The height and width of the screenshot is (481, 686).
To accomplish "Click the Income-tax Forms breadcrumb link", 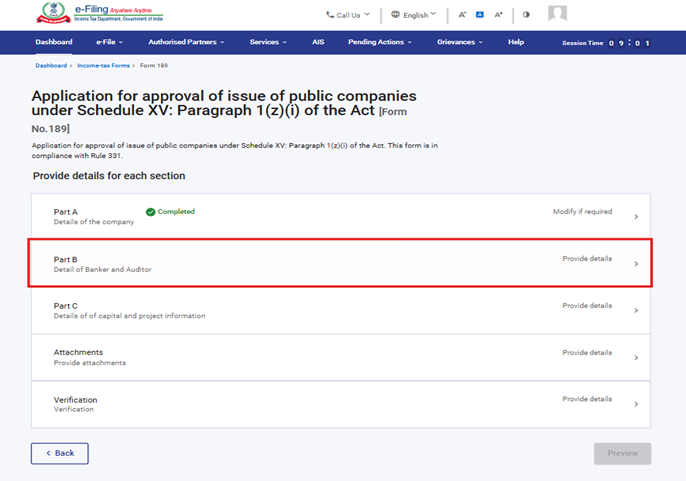I will point(105,65).
